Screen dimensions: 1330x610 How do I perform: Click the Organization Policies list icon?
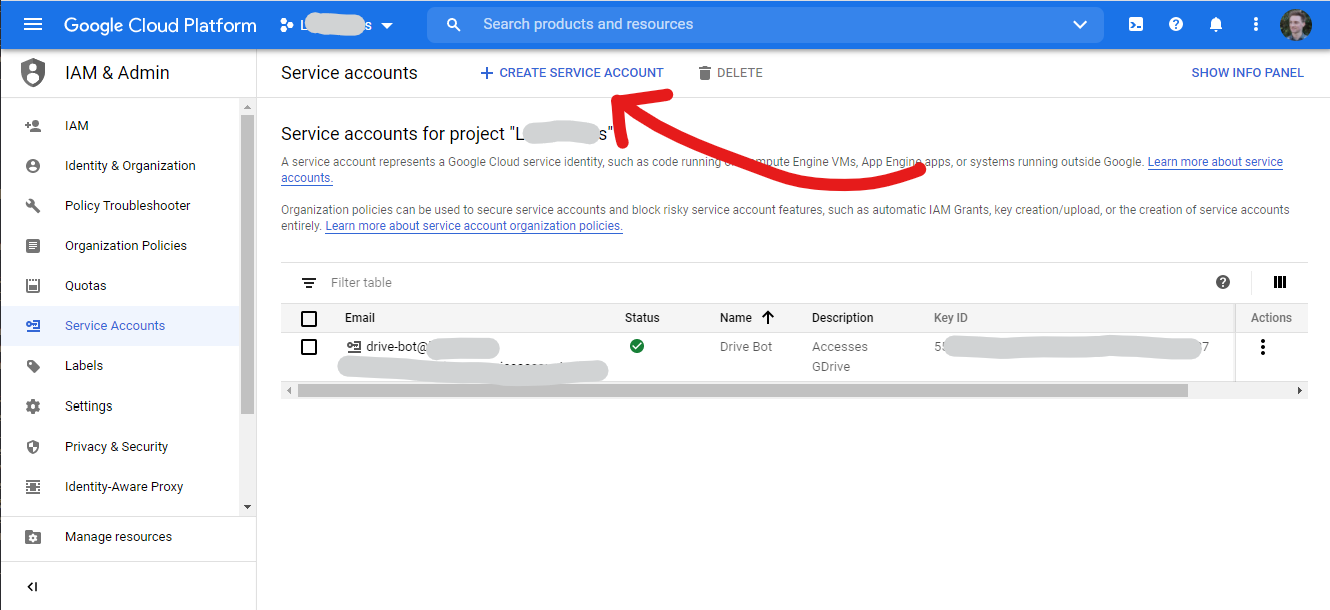(33, 246)
